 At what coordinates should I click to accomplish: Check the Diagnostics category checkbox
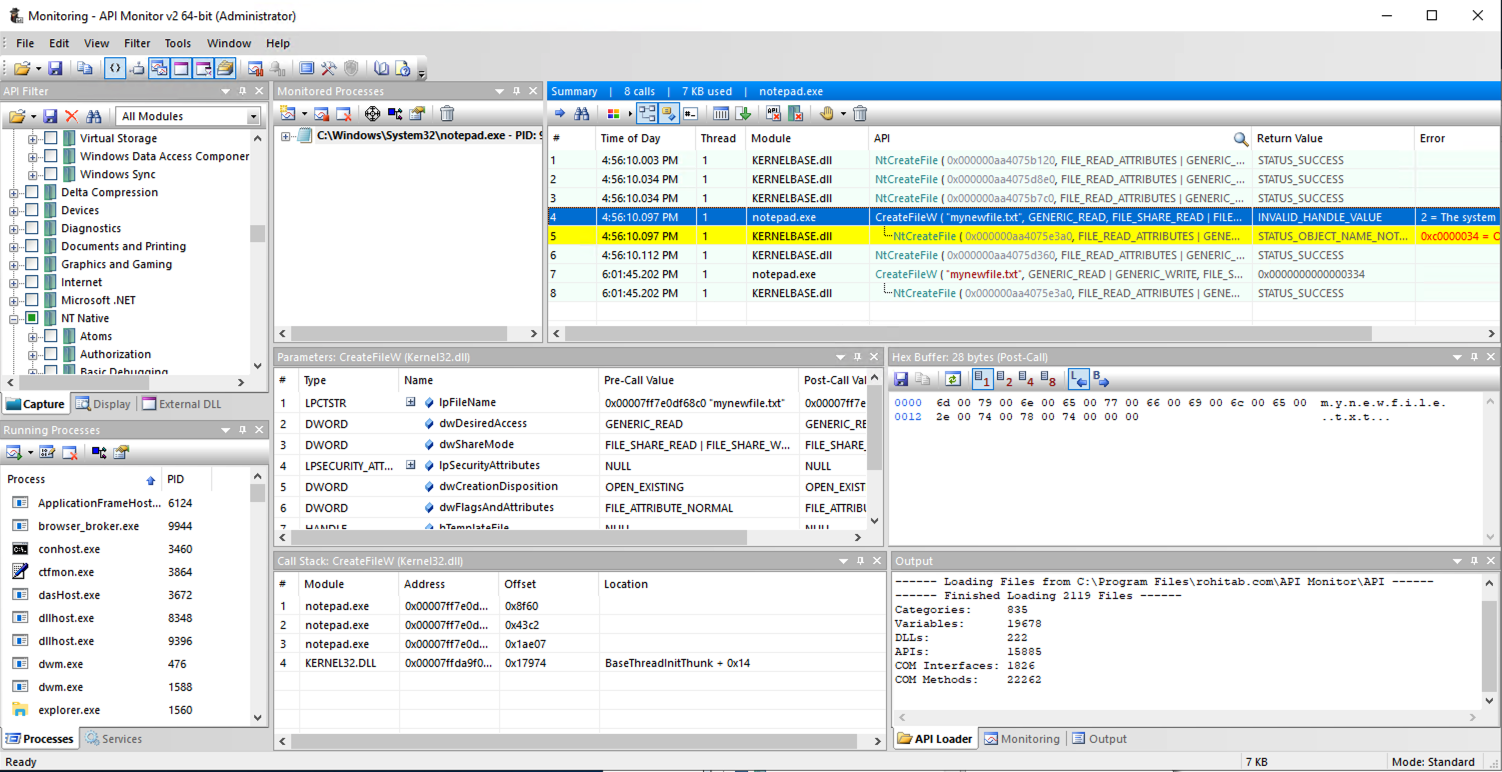click(32, 228)
